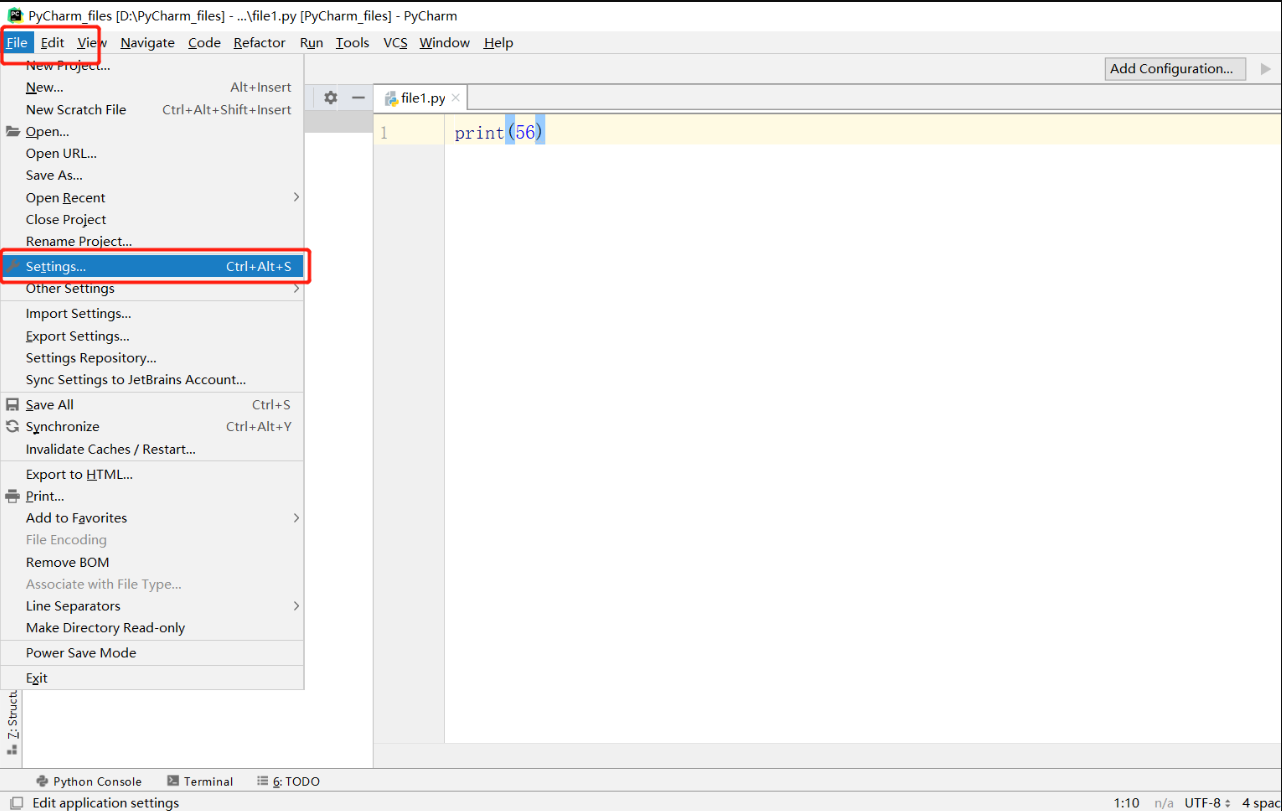Screen dimensions: 1282x811
Task: Click the tool windows toggle icon in the status bar
Action: [x=16, y=802]
